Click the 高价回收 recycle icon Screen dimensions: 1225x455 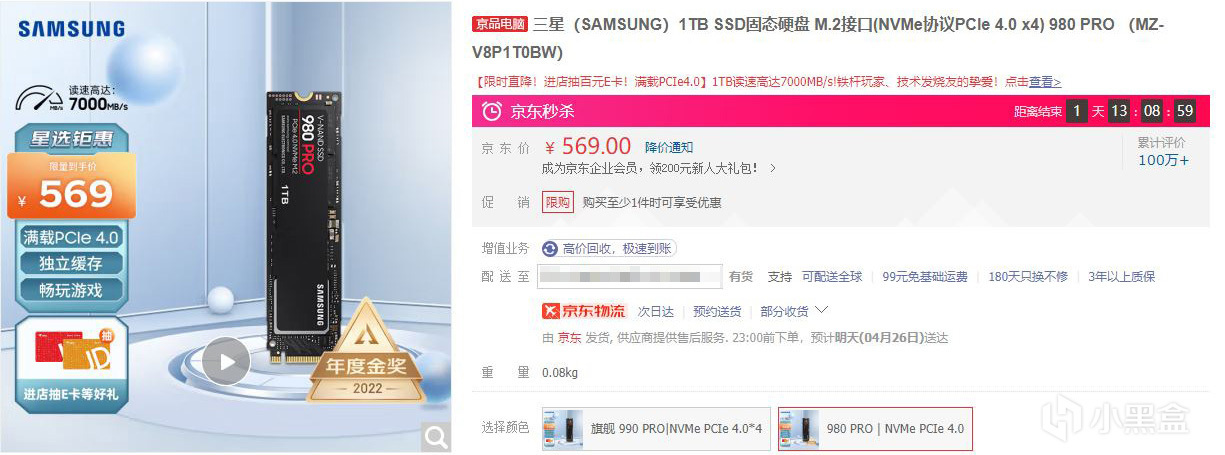click(x=550, y=248)
